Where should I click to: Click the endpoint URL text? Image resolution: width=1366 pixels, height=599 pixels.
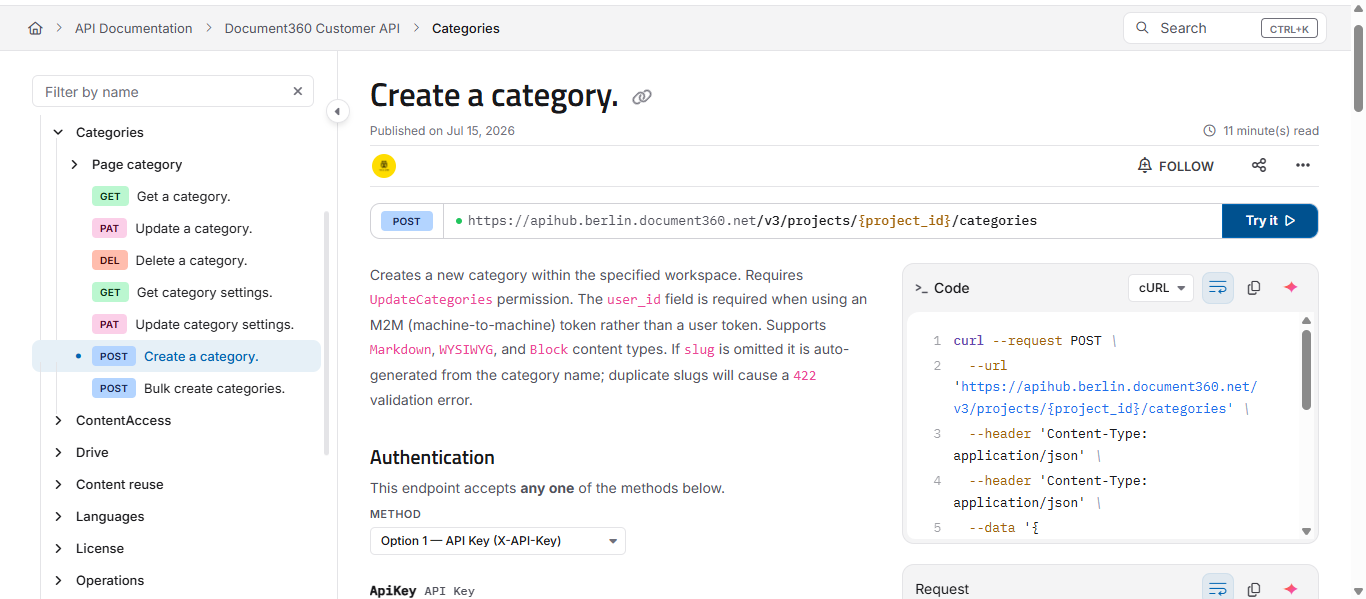point(752,221)
